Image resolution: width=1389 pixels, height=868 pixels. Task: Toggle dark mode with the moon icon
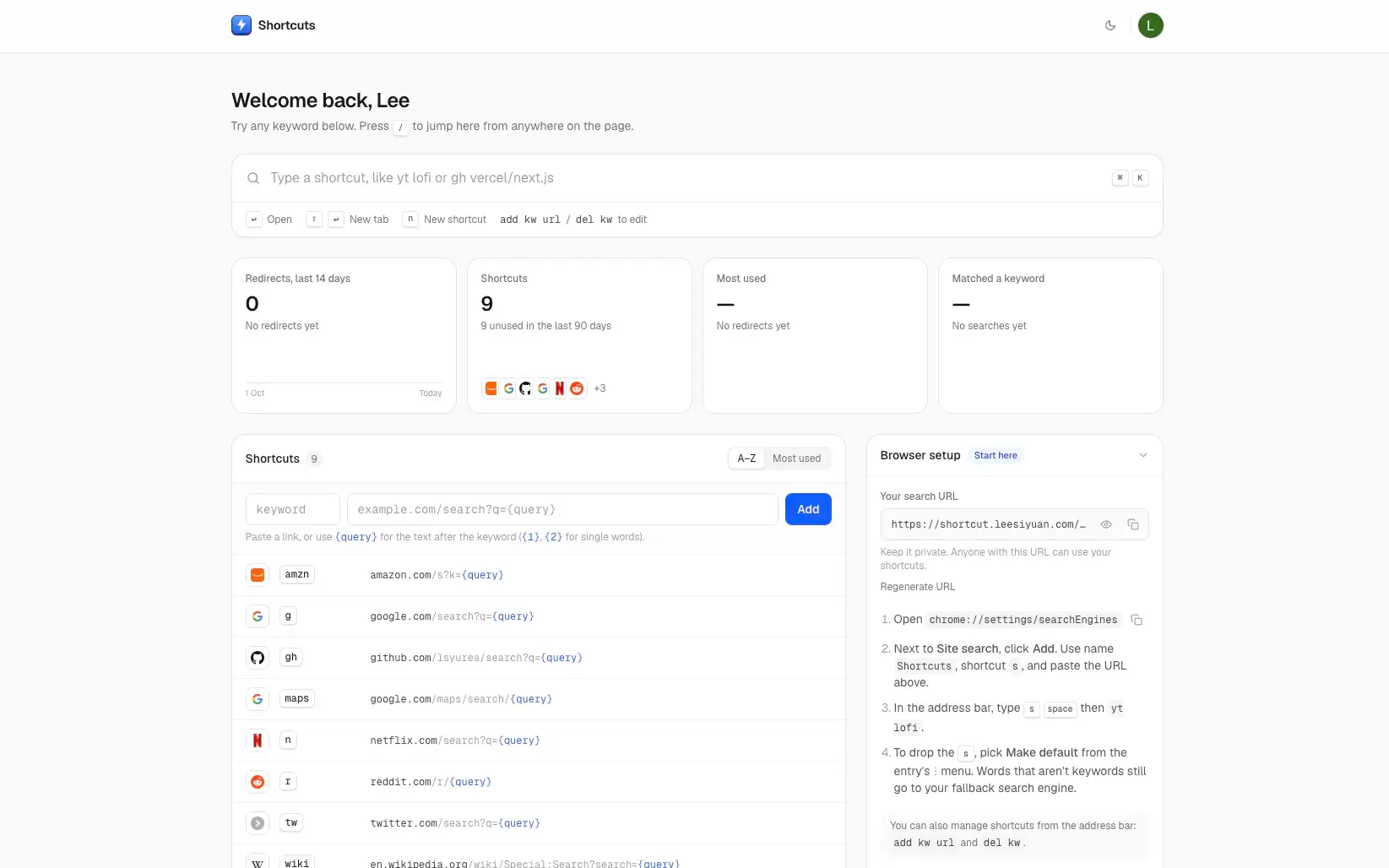(1110, 25)
